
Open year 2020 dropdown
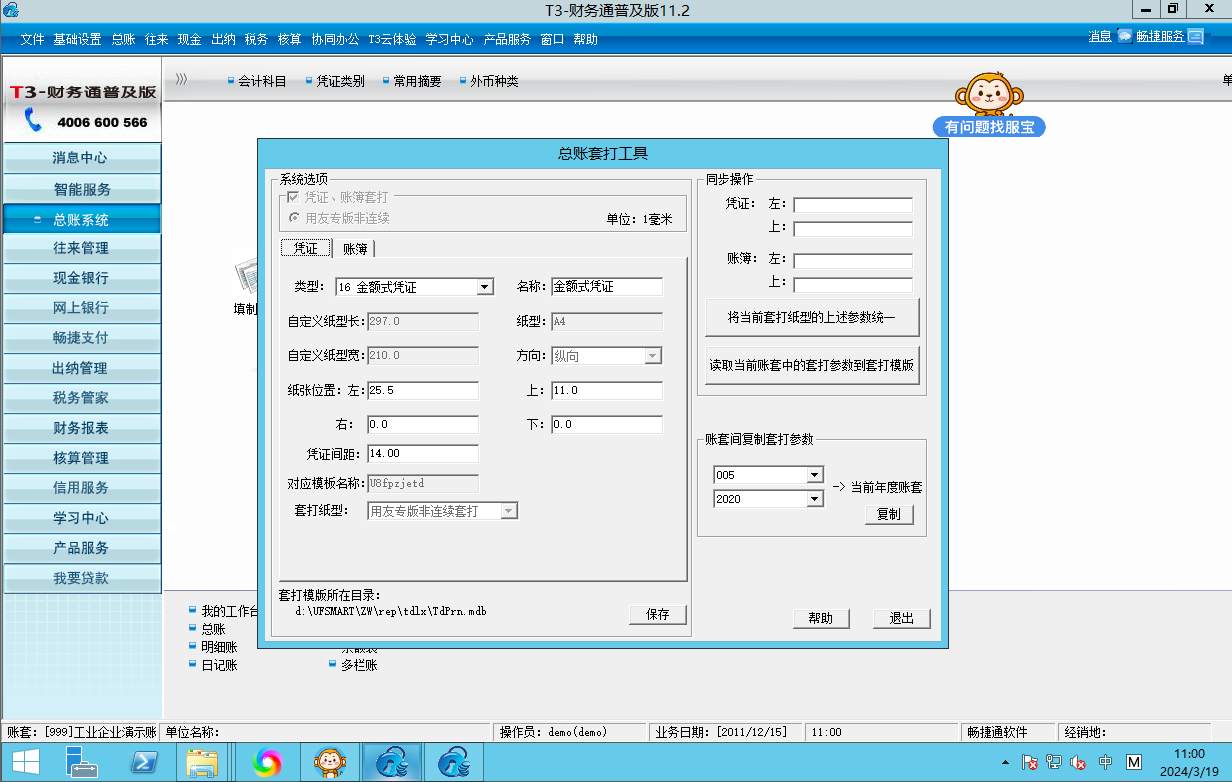tap(814, 498)
